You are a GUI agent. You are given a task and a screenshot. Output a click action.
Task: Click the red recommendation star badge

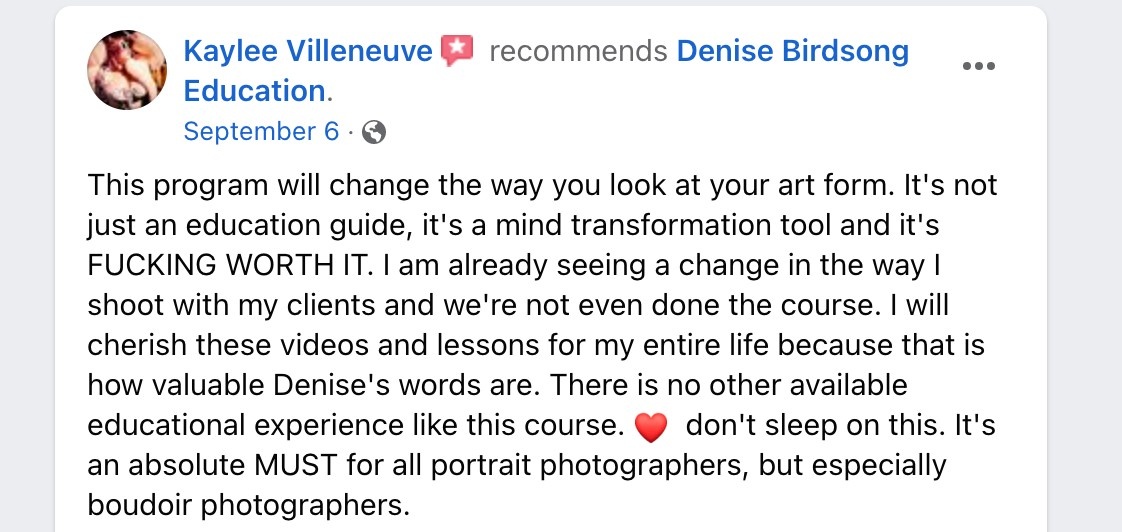[457, 50]
